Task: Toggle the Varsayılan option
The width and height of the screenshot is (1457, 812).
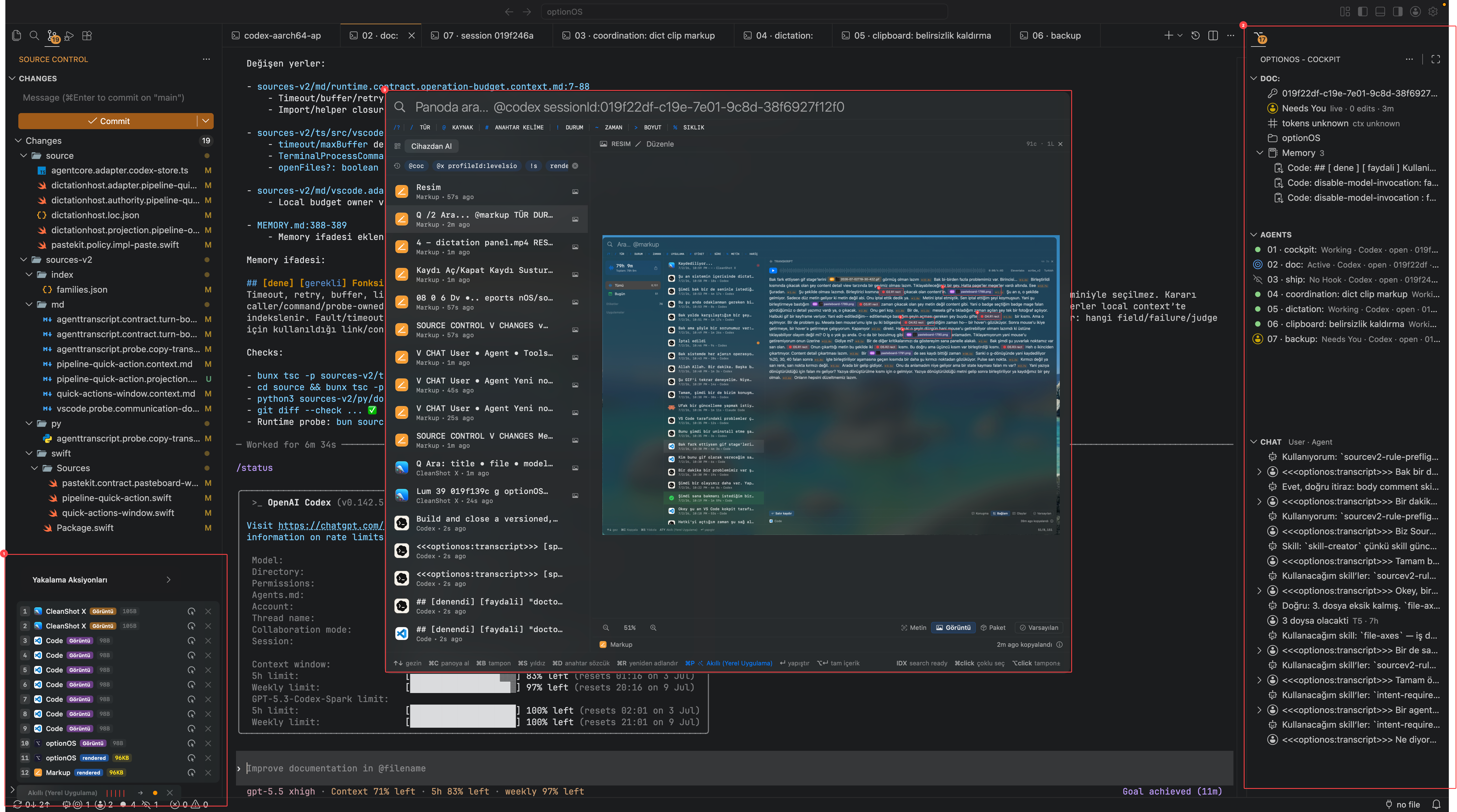Action: pyautogui.click(x=1038, y=628)
